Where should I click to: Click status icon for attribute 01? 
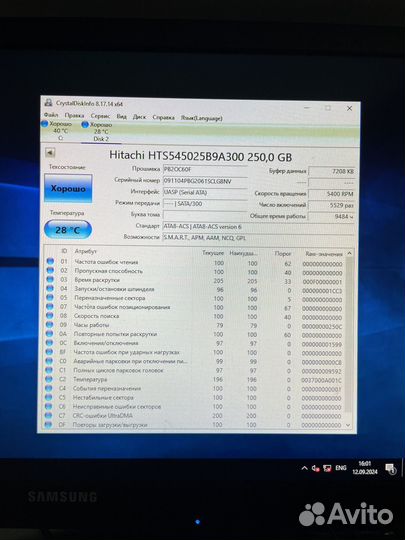(50, 261)
